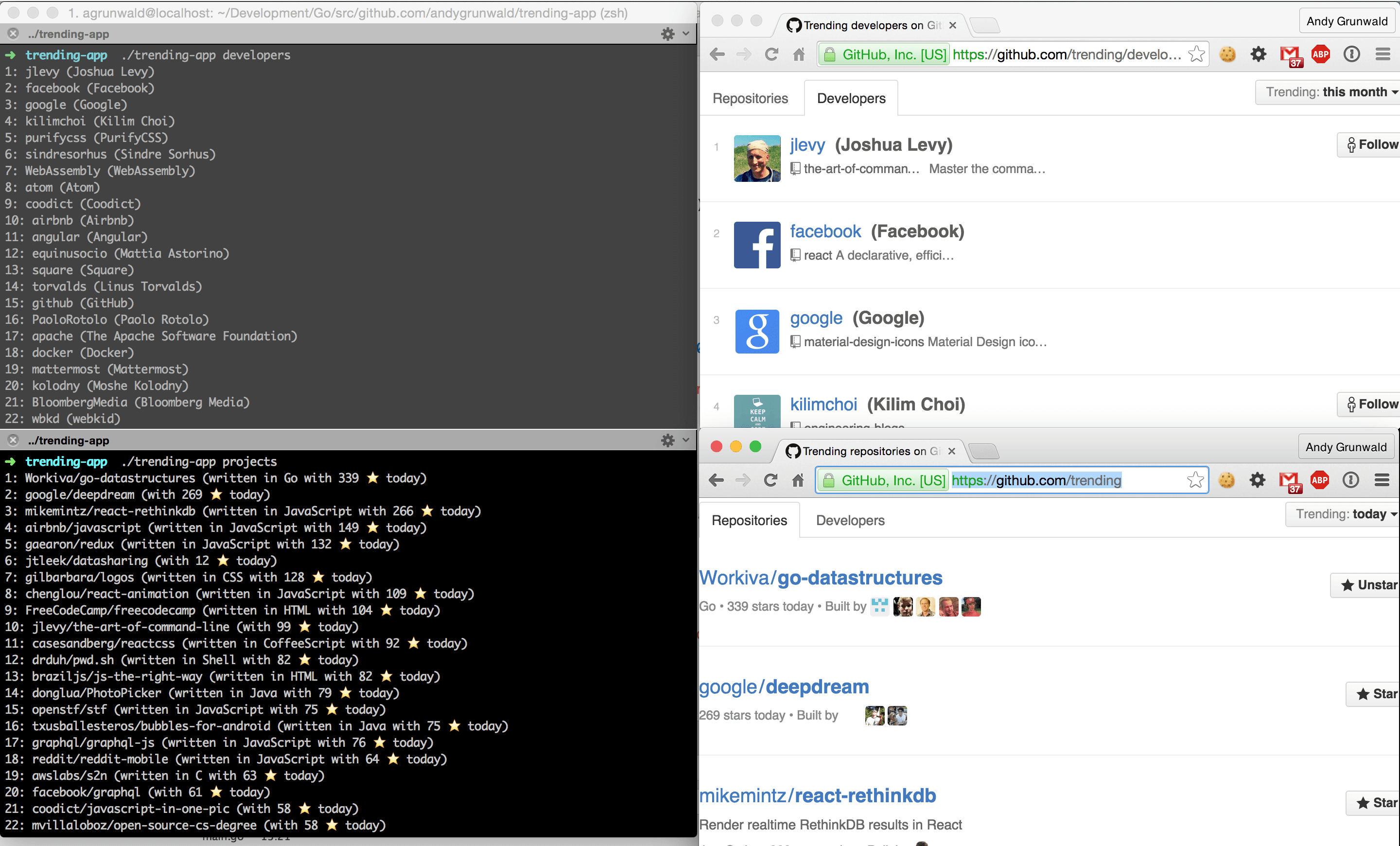The image size is (1400, 846).
Task: Reload the Trending developers page
Action: (x=771, y=54)
